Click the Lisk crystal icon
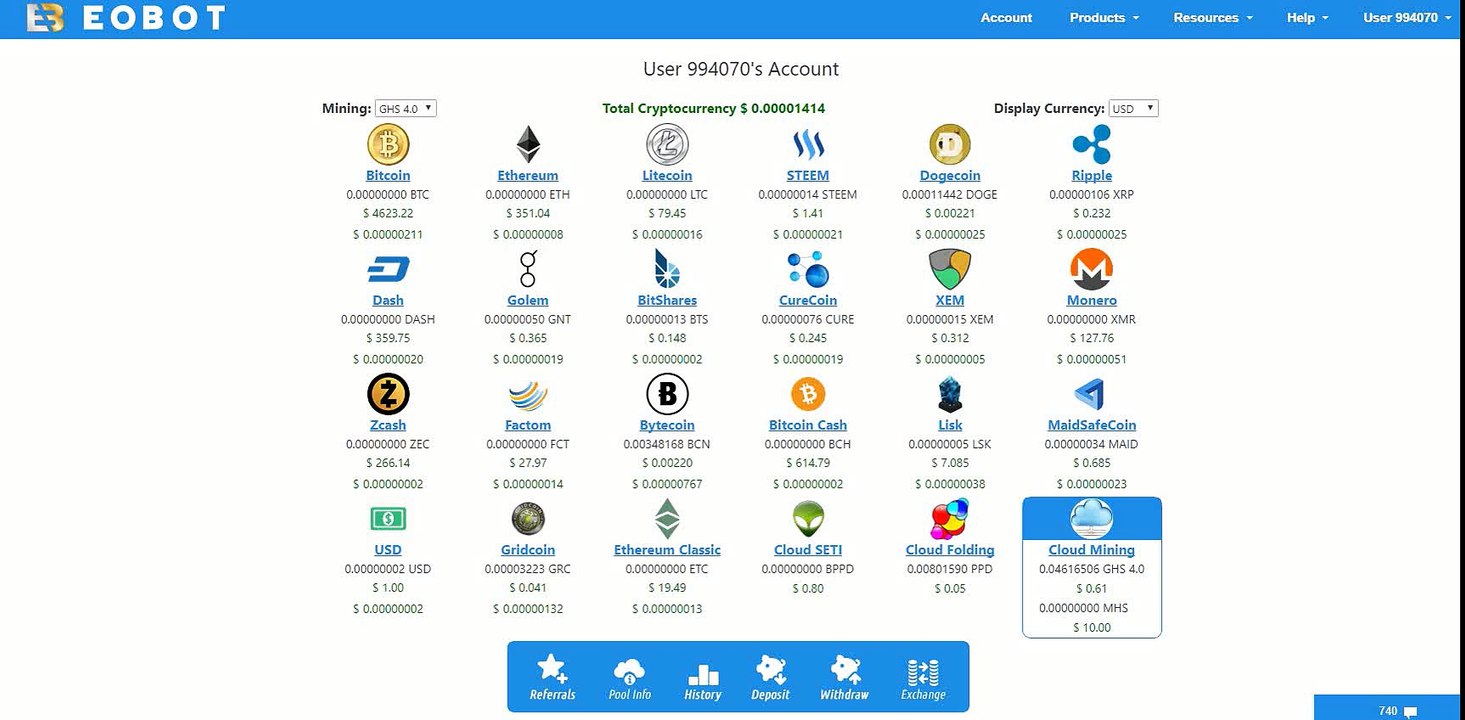Viewport: 1465px width, 720px height. [x=950, y=395]
